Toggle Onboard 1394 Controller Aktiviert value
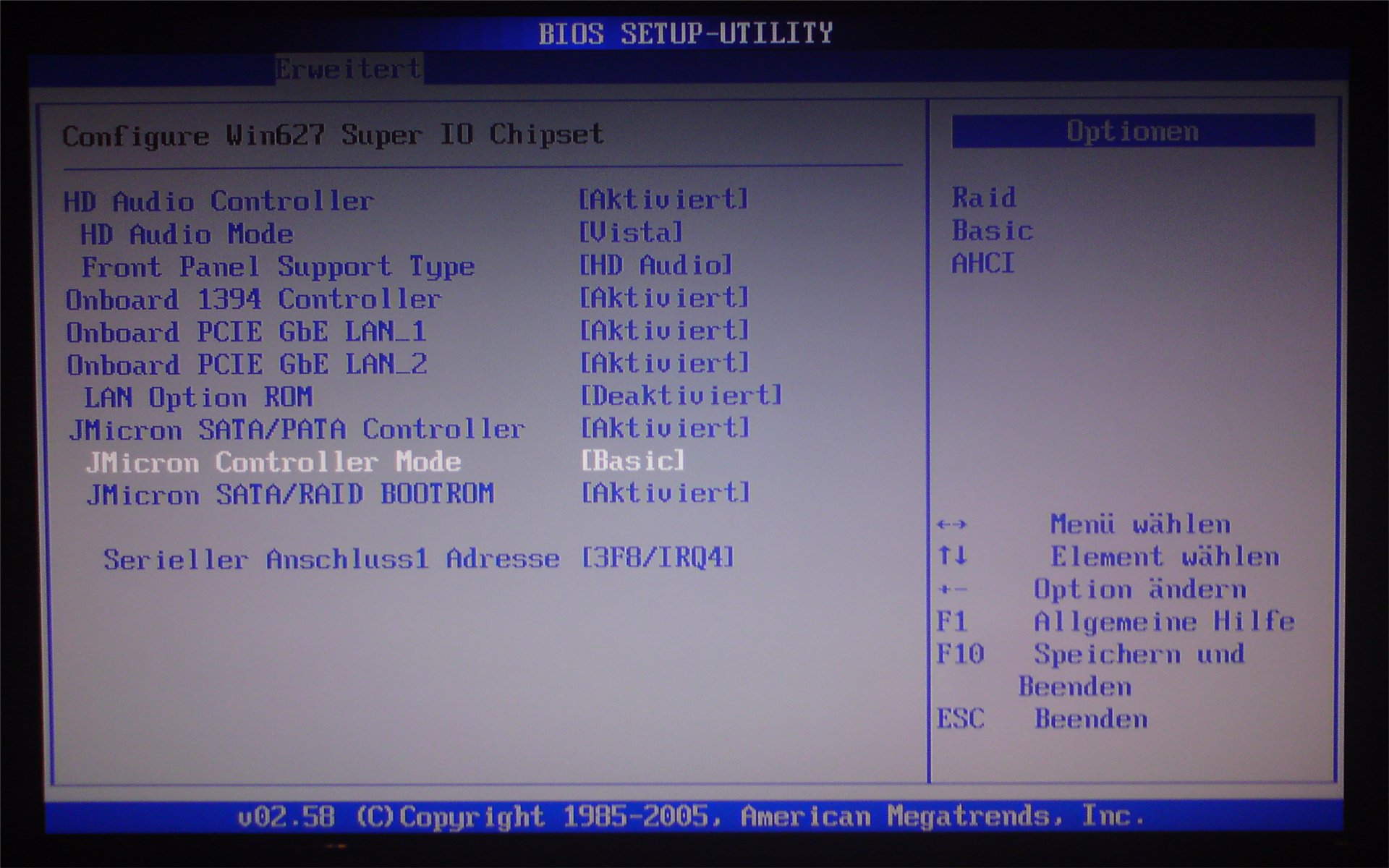 point(663,298)
